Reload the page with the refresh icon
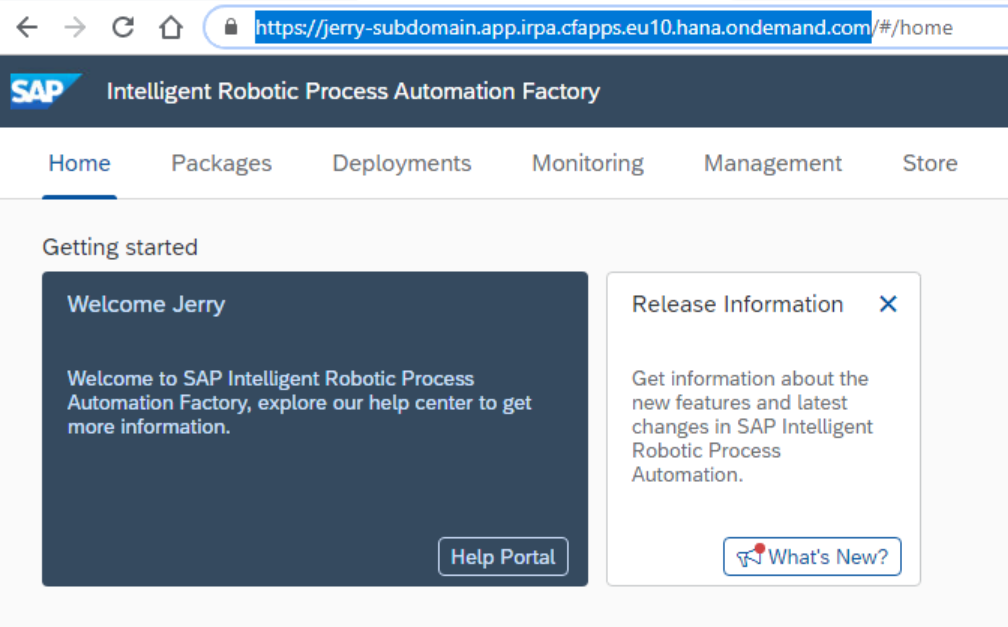 click(123, 27)
